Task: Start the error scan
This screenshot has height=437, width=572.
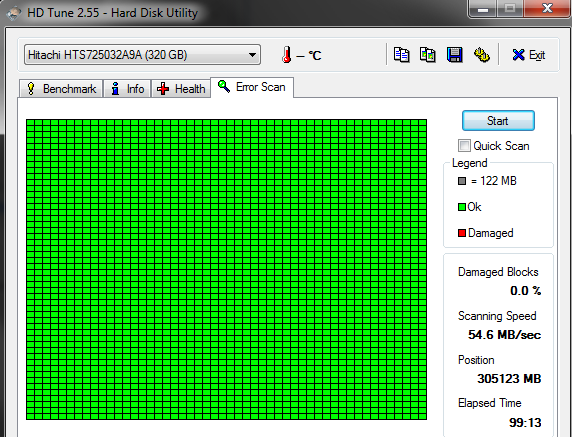Action: click(498, 120)
